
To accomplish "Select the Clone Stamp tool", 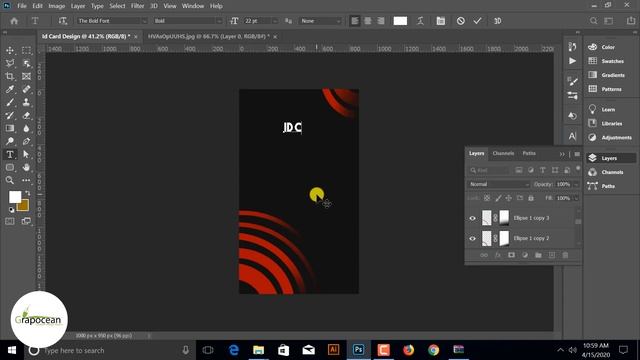I will point(26,102).
